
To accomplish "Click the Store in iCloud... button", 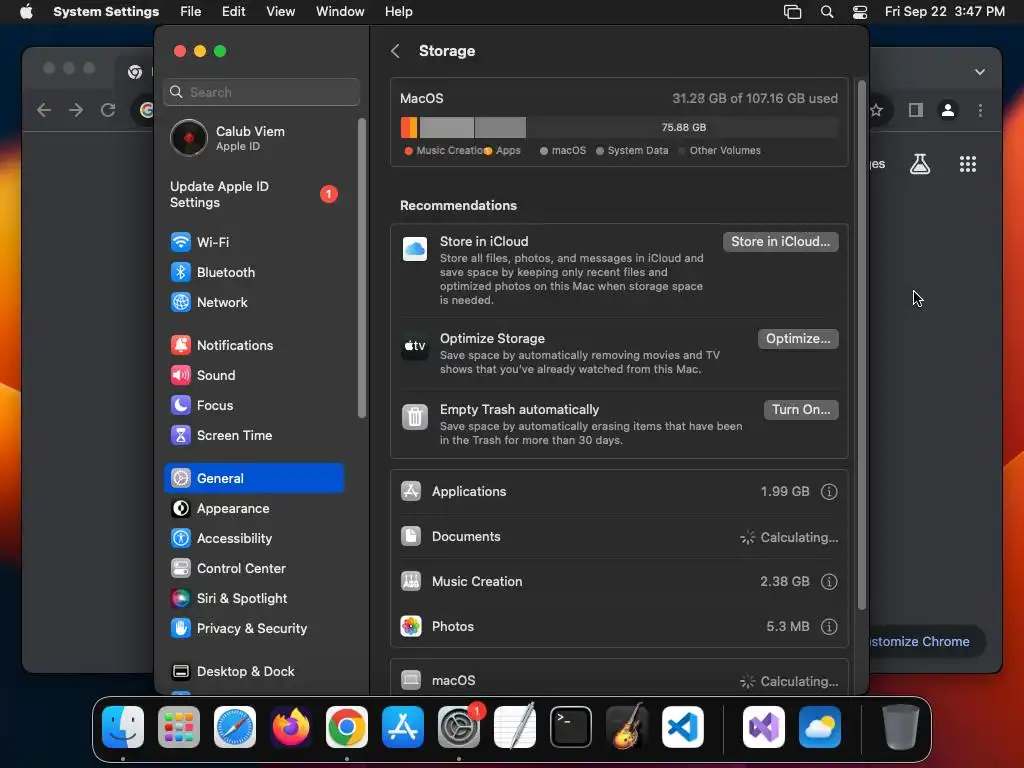I will tap(780, 242).
